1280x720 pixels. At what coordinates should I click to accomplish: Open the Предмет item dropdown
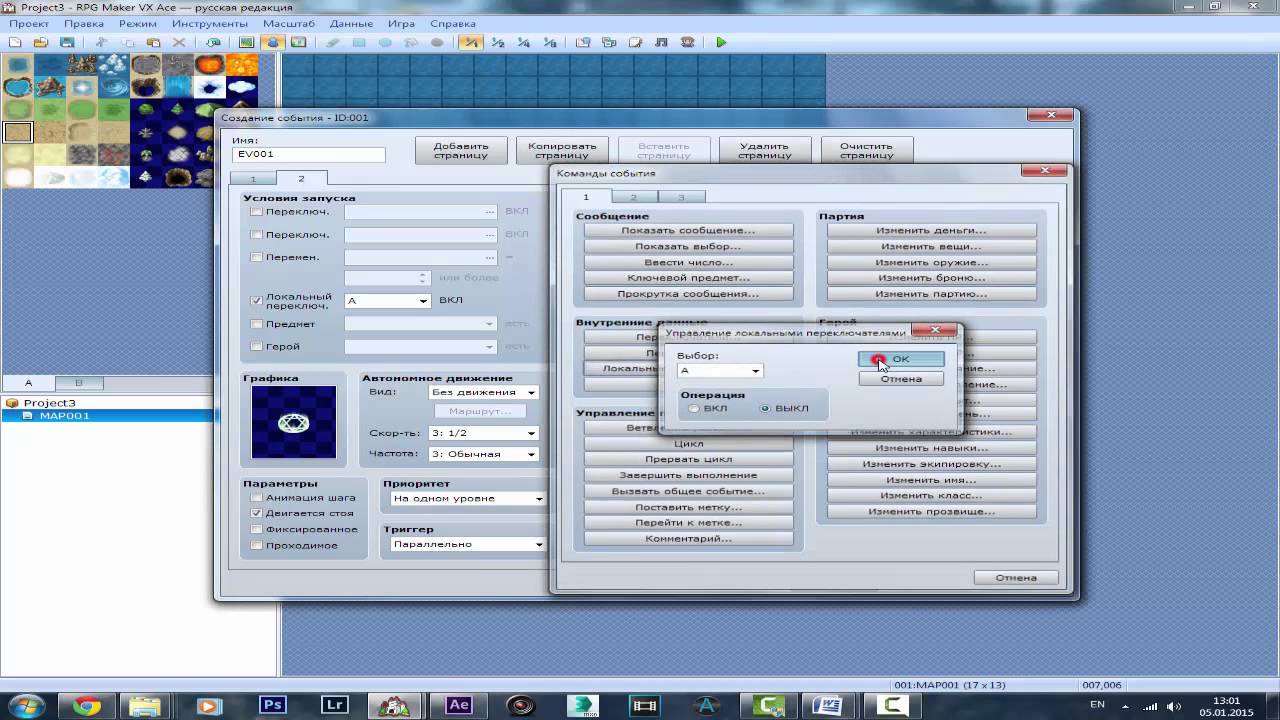click(x=420, y=324)
